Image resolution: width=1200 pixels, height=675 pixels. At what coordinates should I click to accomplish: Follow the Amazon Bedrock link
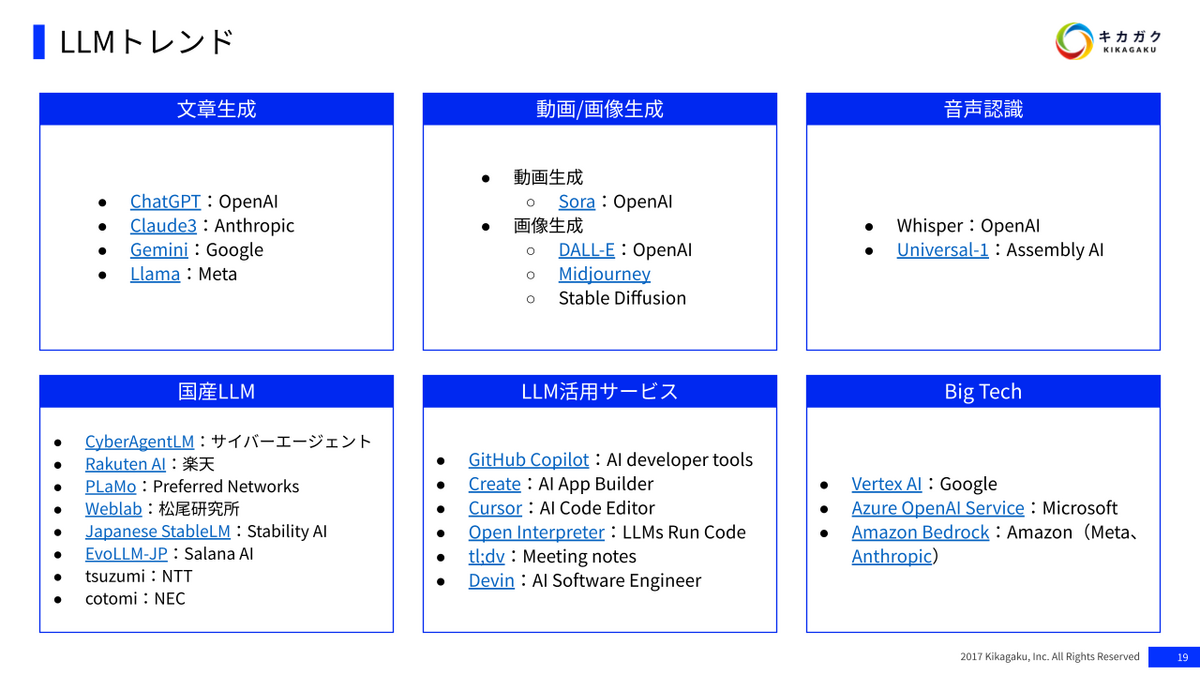pos(920,531)
